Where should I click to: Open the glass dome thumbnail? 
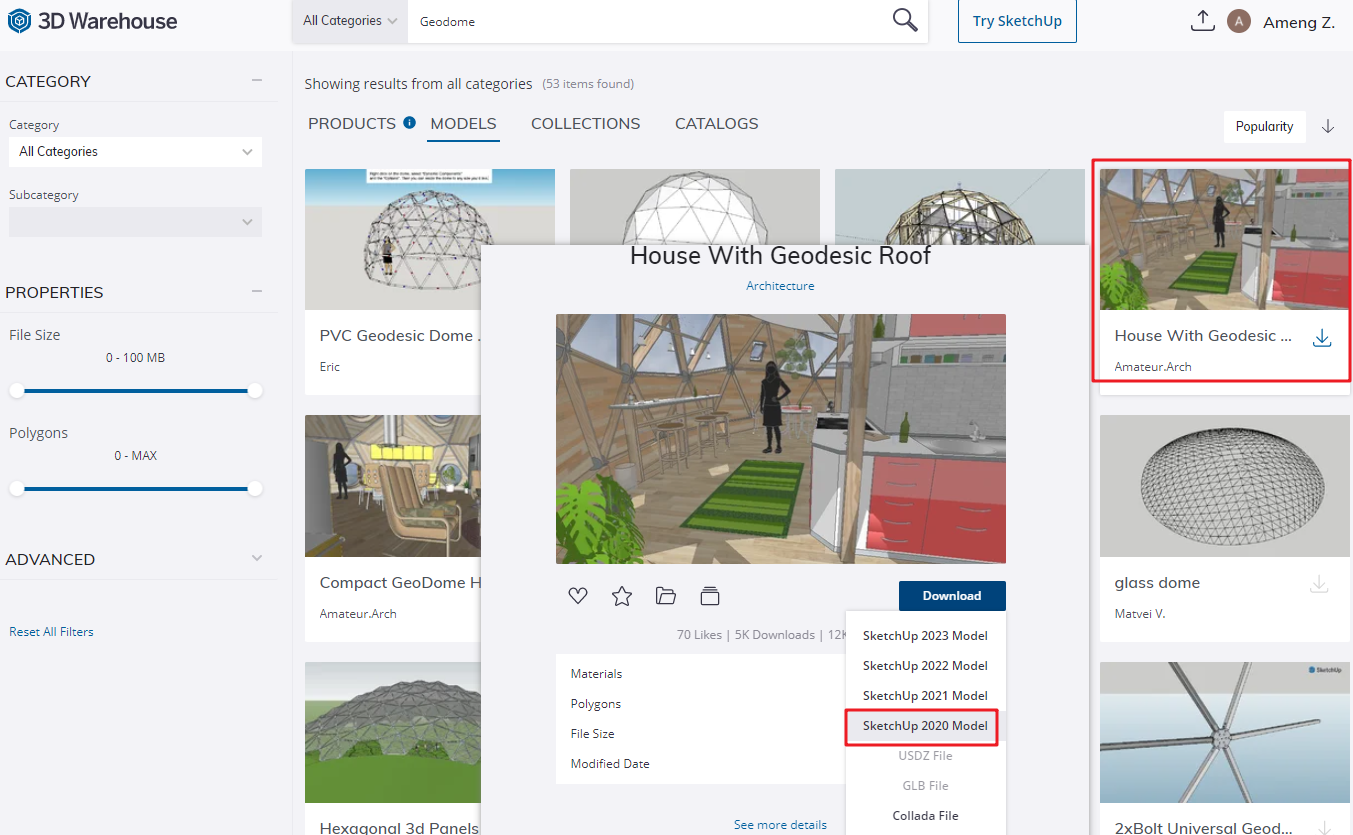click(1225, 486)
